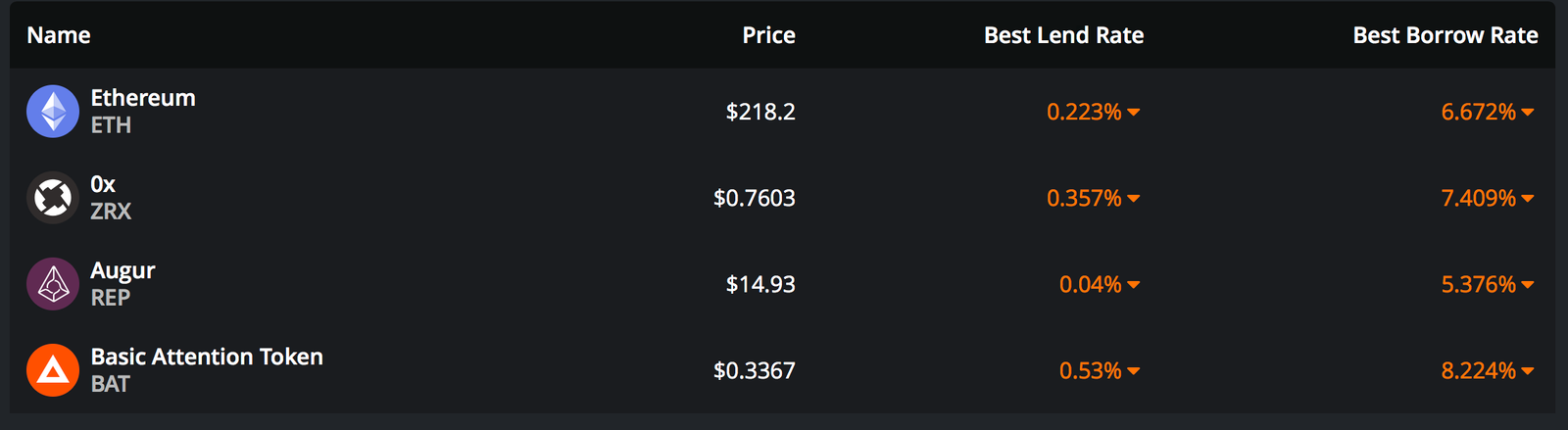Sort by Best Lend Rate header
1568x430 pixels.
(1063, 35)
